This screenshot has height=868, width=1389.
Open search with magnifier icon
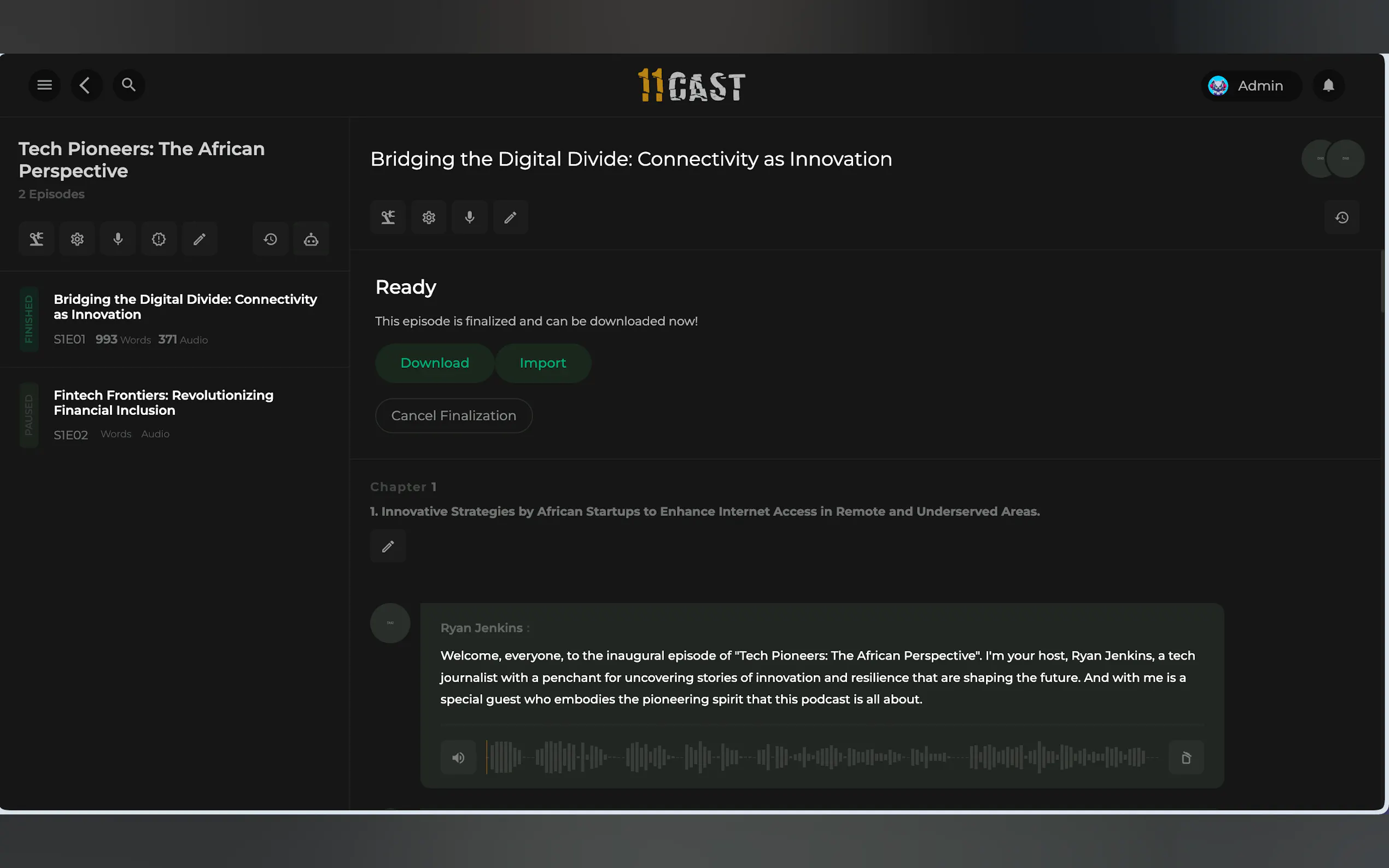[129, 85]
